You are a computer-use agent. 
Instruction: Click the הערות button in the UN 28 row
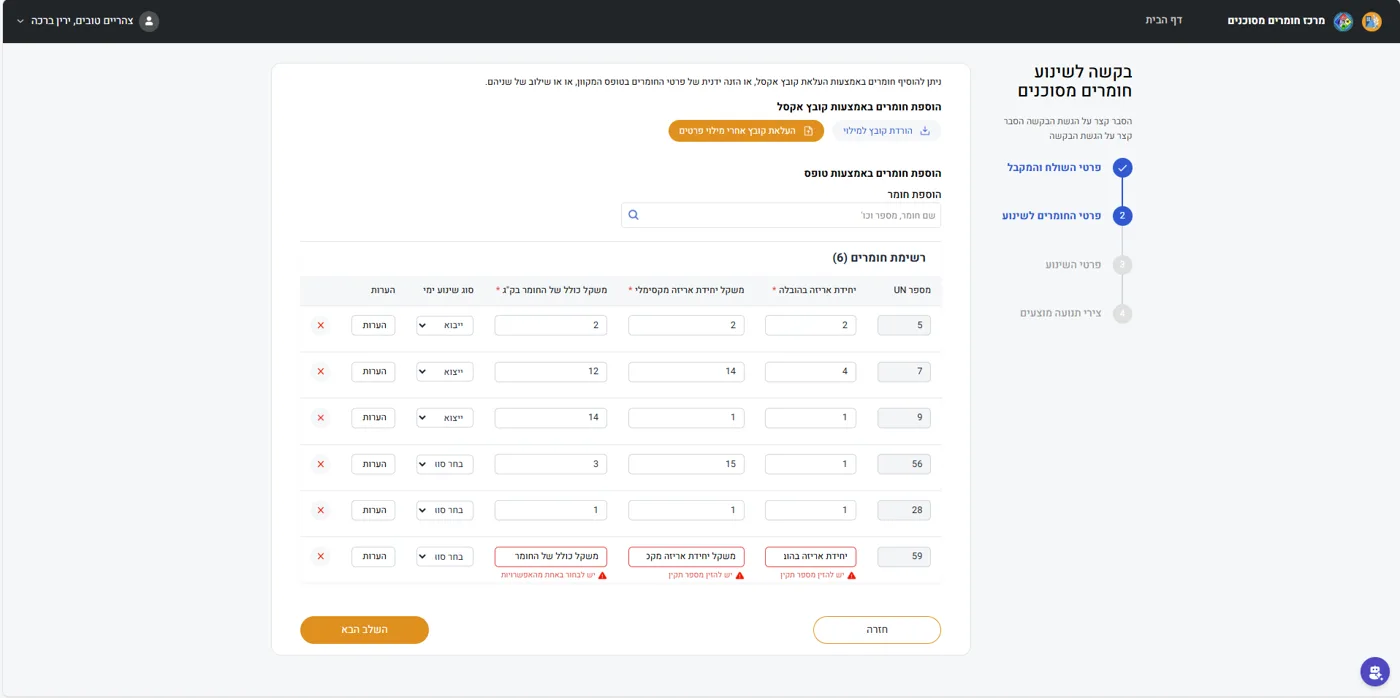point(373,510)
